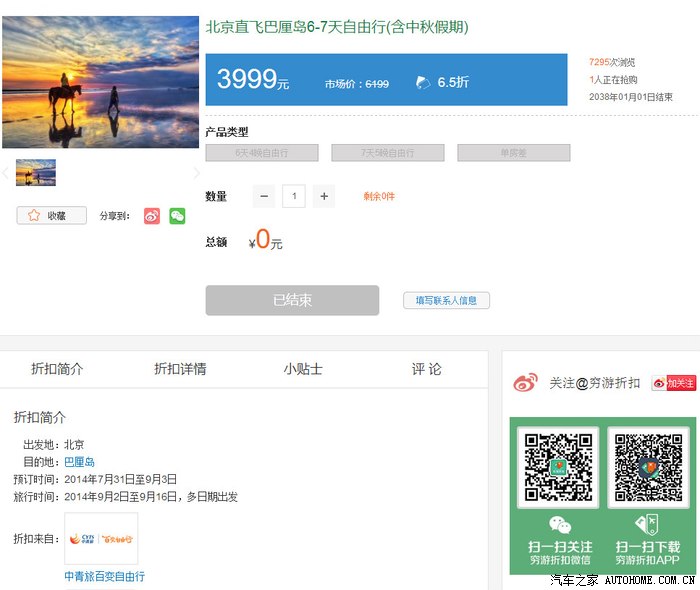
Task: Click the Weibo logo beside 关注@穷游折扣
Action: (525, 383)
